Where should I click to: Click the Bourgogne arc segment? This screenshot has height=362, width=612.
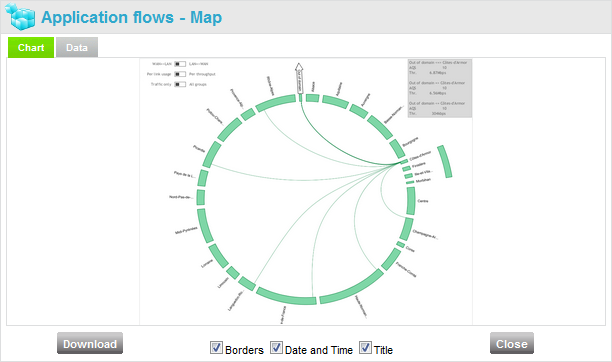(397, 149)
